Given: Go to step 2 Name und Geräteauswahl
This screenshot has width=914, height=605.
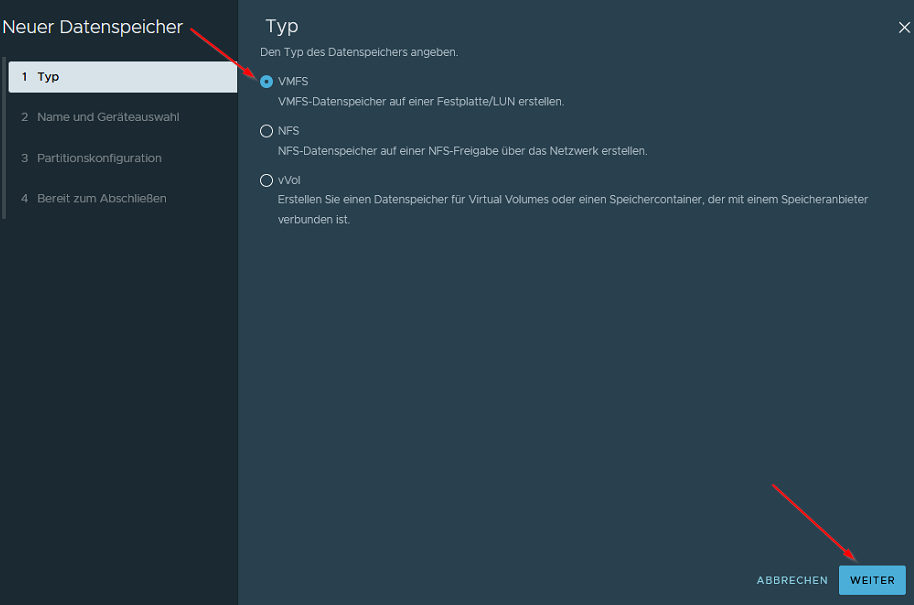Looking at the screenshot, I should tap(108, 117).
